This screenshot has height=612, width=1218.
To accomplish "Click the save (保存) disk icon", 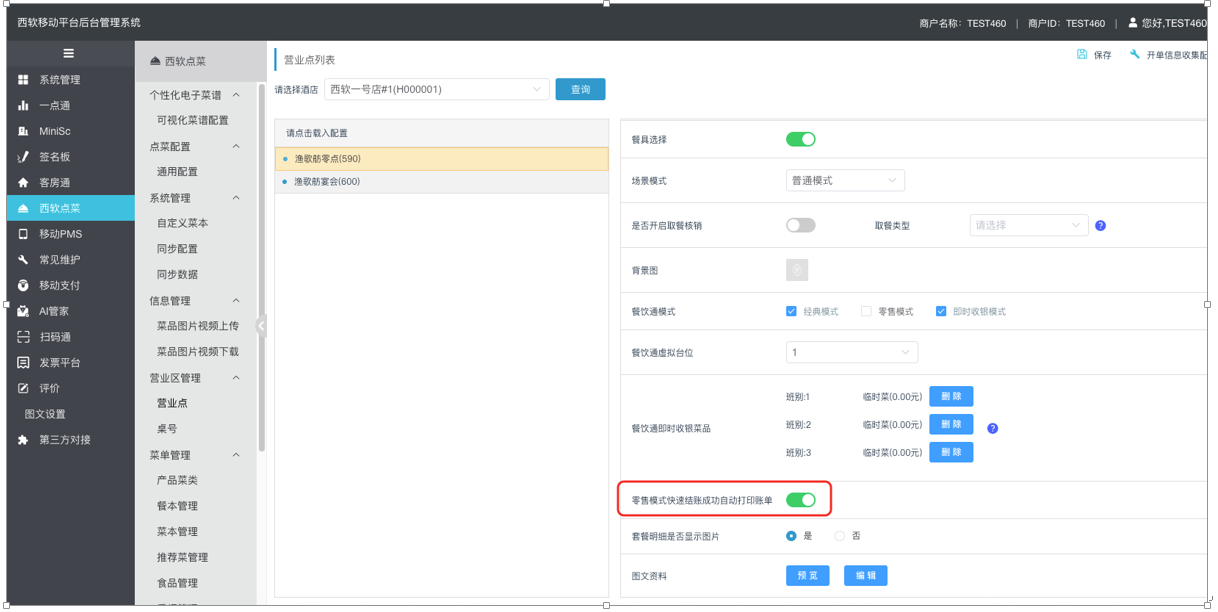I will pos(1082,55).
